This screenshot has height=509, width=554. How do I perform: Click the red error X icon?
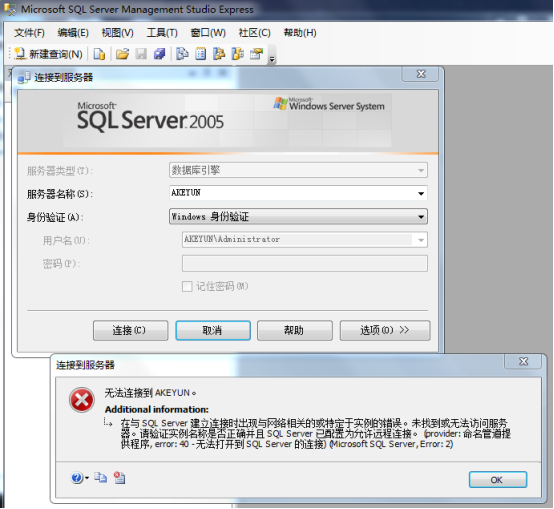(x=82, y=400)
